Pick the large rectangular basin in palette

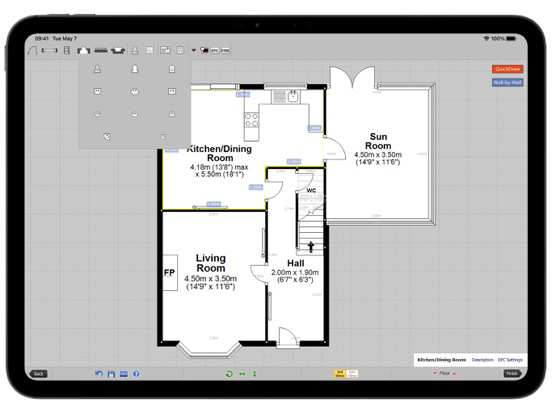(x=172, y=92)
